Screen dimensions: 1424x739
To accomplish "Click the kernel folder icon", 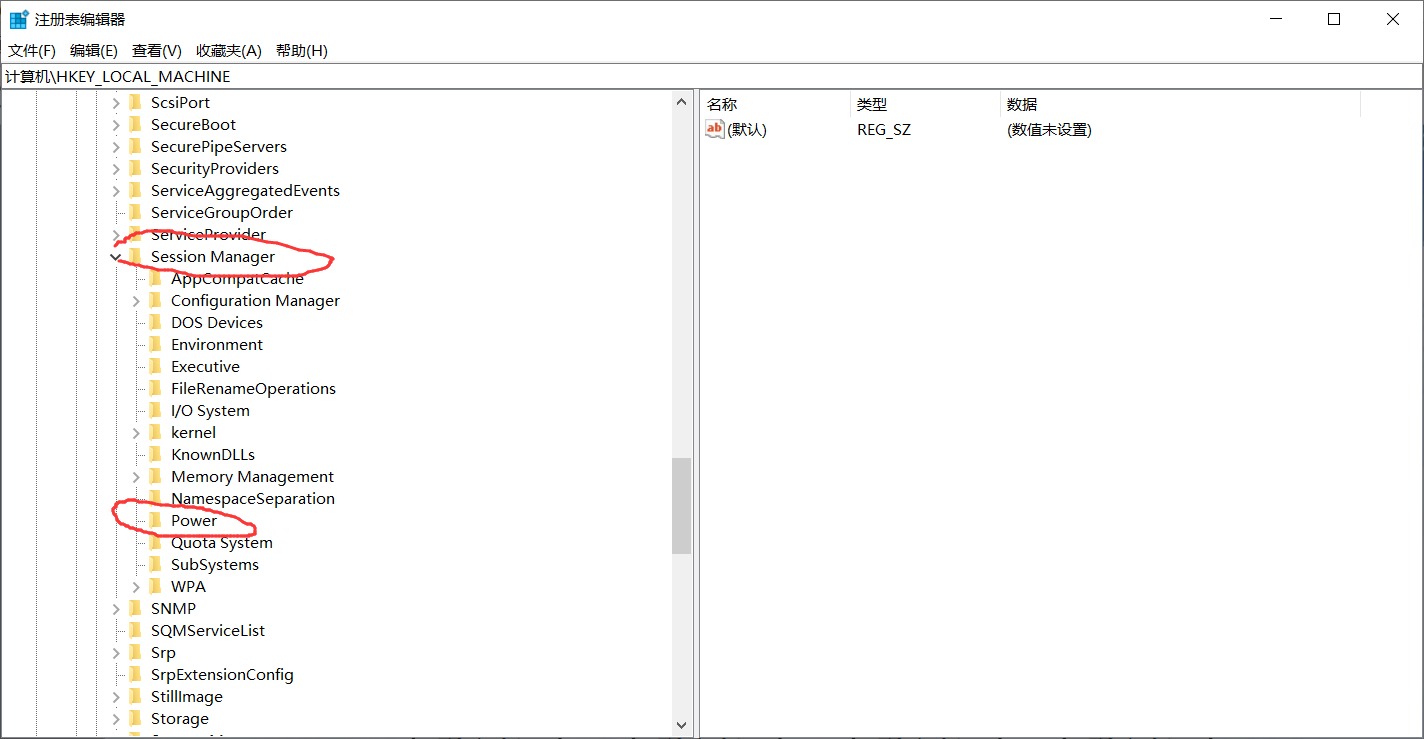I will point(155,432).
